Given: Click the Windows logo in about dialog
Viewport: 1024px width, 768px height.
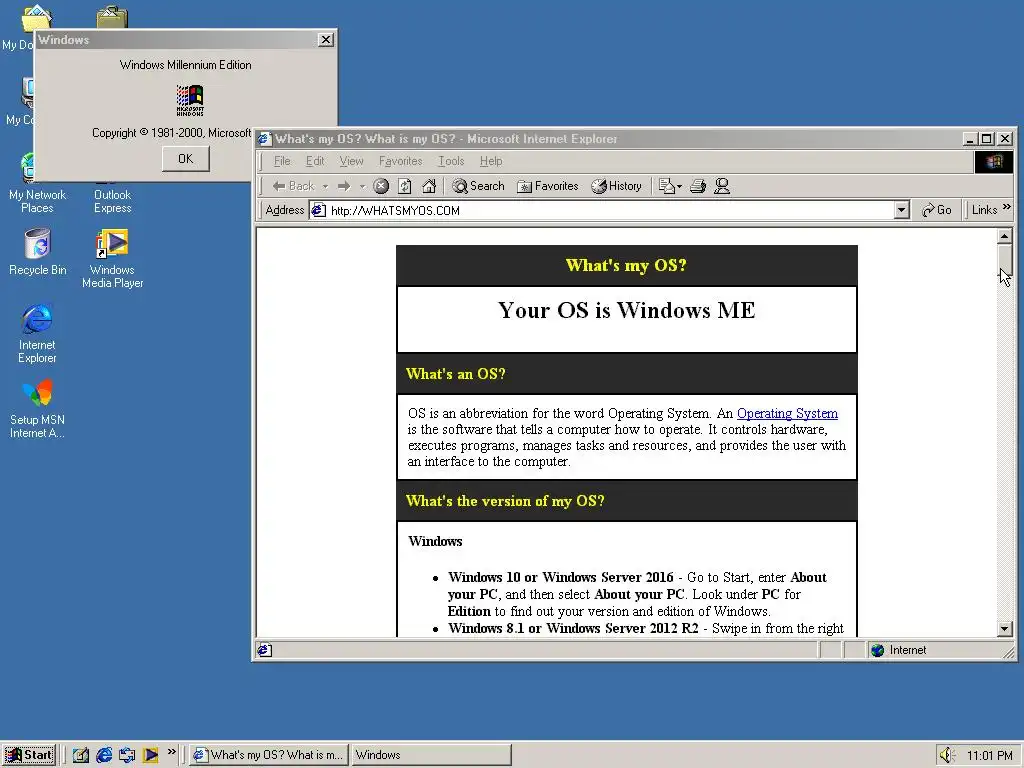Looking at the screenshot, I should (190, 100).
